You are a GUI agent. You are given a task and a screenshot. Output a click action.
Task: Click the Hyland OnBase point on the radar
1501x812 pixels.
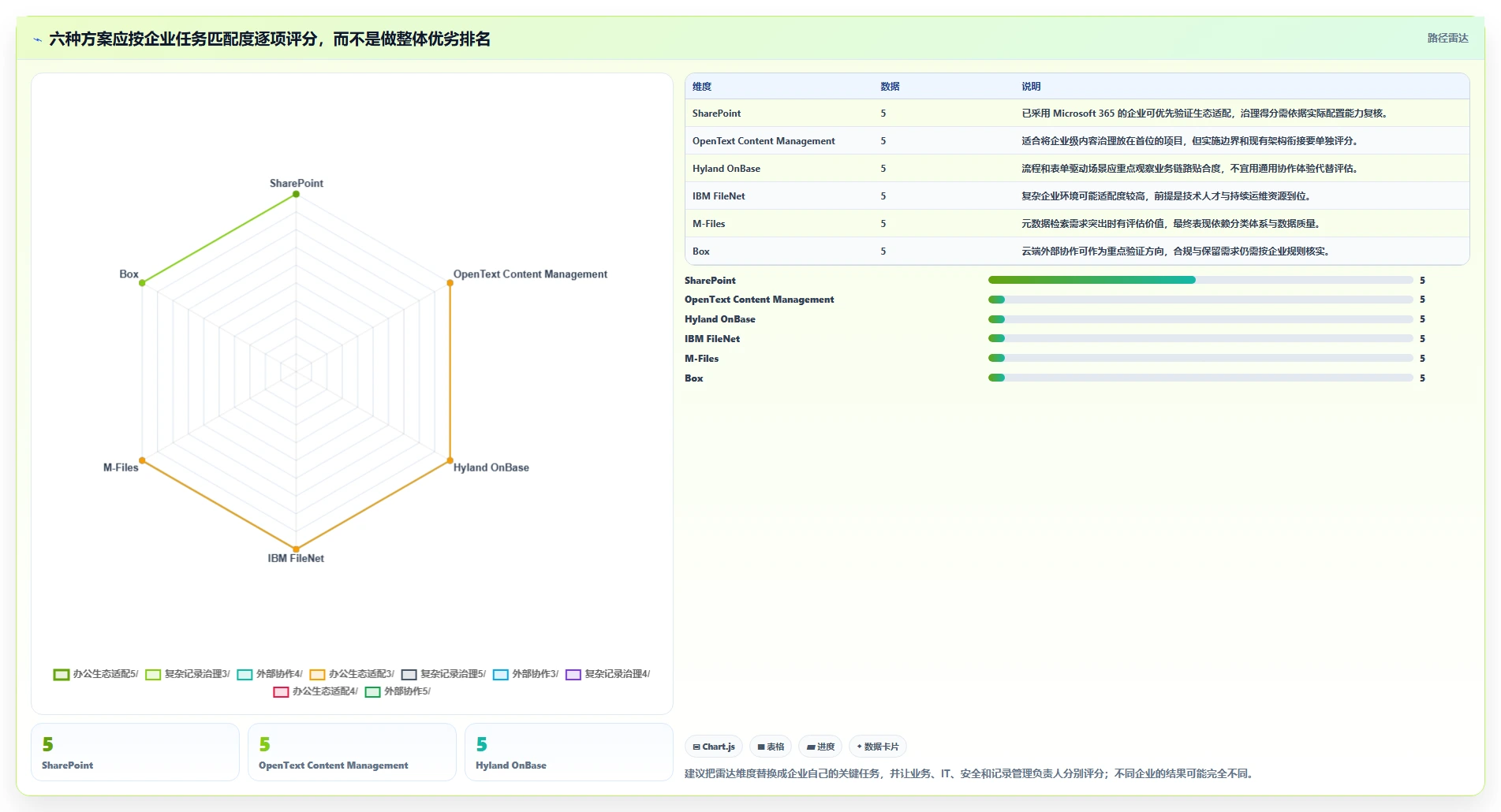[x=450, y=460]
